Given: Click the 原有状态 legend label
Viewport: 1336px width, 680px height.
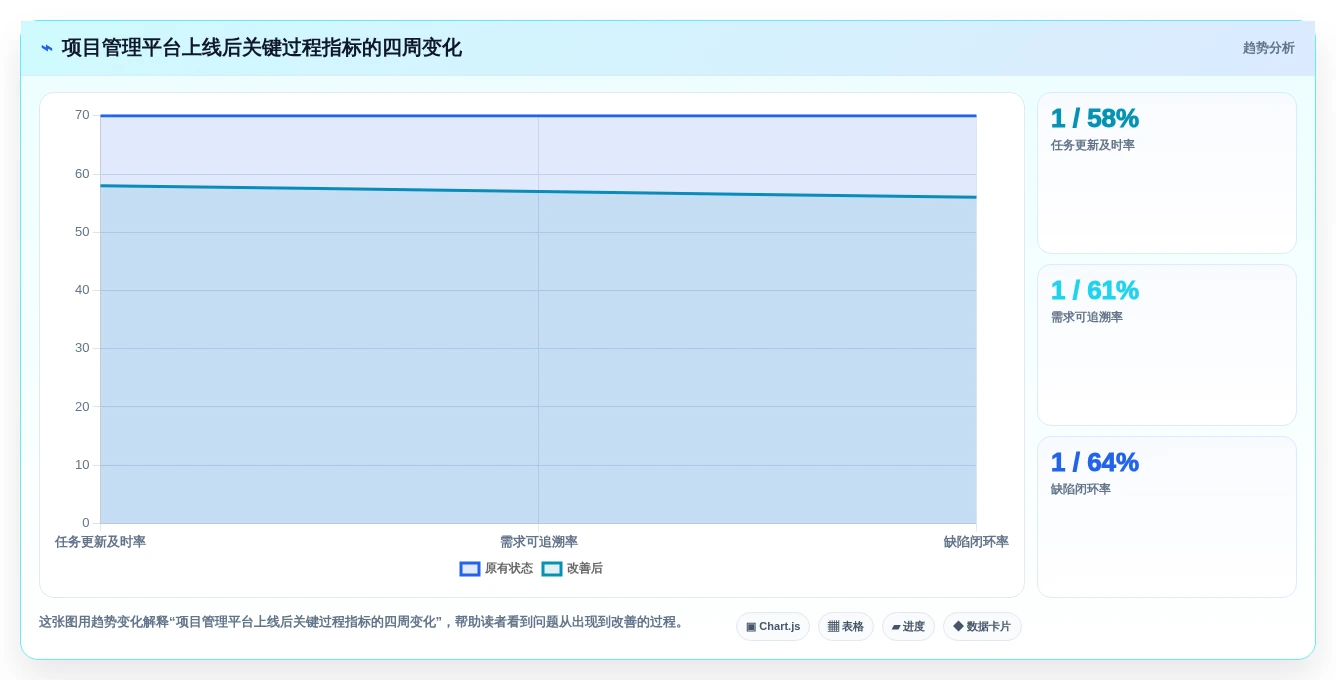Looking at the screenshot, I should (x=509, y=569).
